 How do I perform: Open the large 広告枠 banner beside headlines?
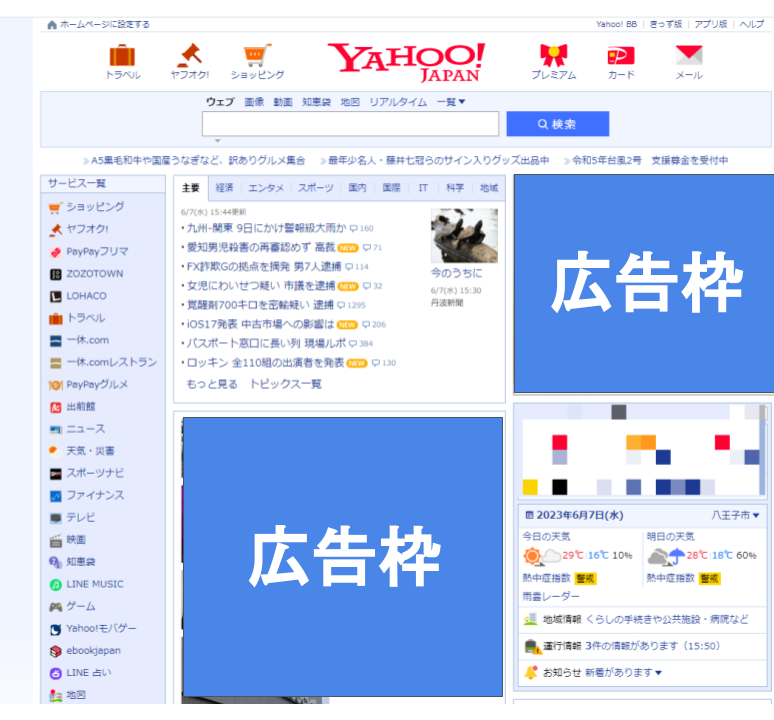click(644, 284)
